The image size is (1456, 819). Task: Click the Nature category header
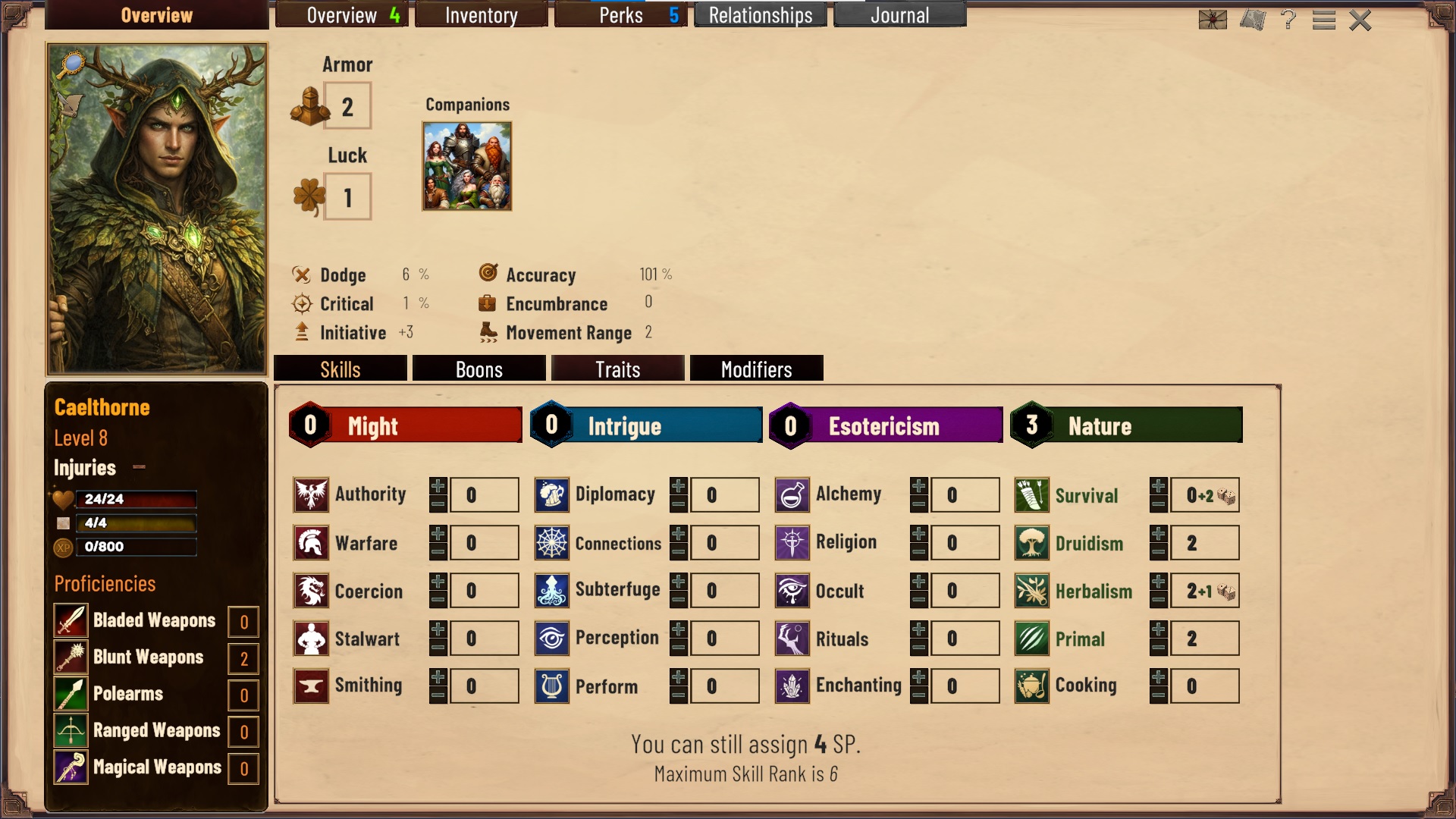1126,425
